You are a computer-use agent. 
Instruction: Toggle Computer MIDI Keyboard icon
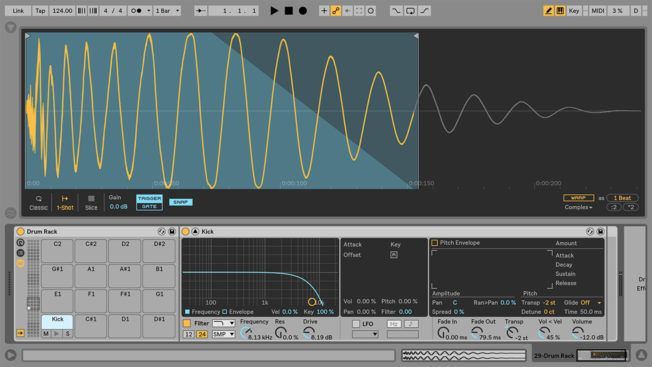560,11
